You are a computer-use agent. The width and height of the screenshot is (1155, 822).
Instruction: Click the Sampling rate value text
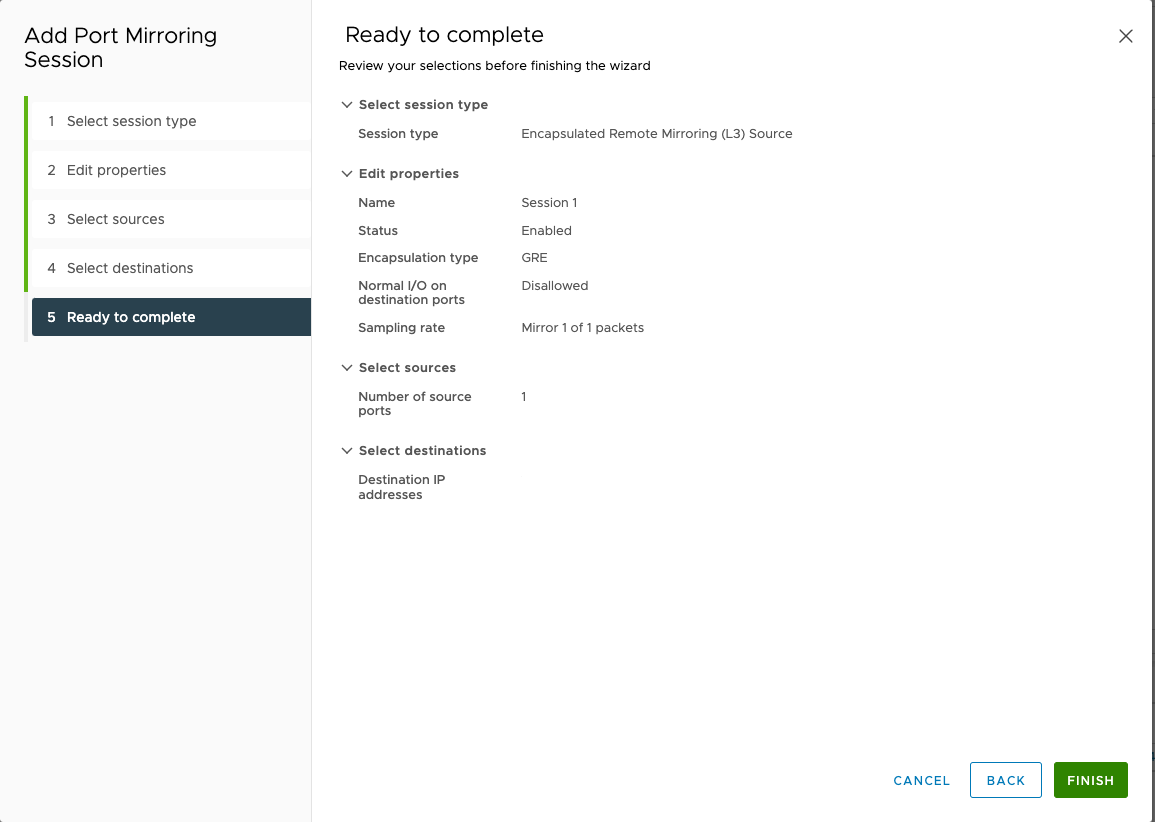pos(582,327)
